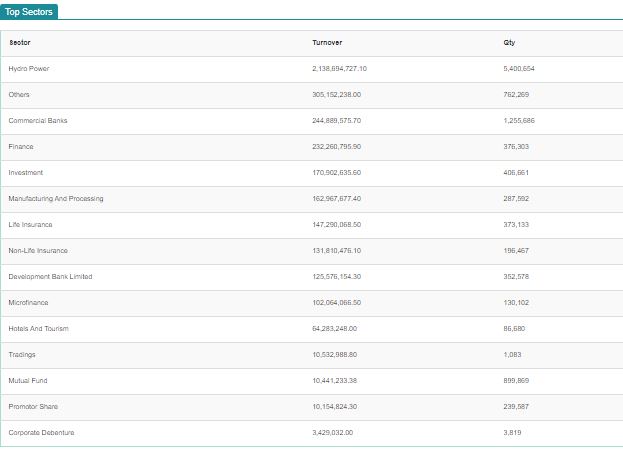
Task: Select Microfinance turnover 102,064,066.50
Action: point(337,302)
